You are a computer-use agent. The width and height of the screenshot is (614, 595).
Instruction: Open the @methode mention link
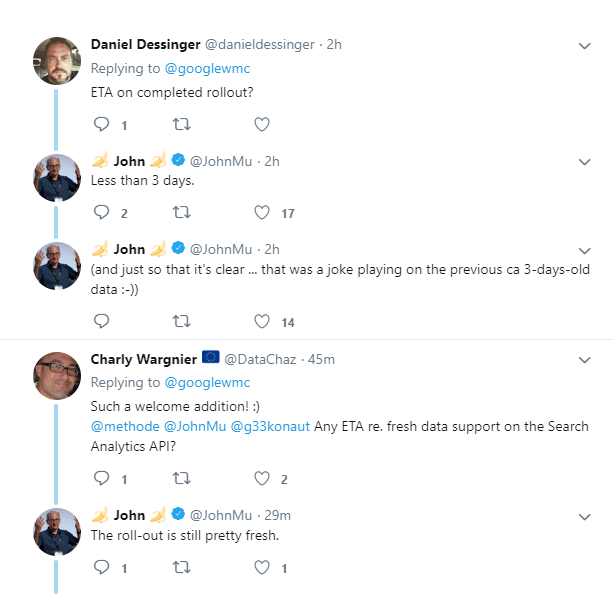(124, 427)
